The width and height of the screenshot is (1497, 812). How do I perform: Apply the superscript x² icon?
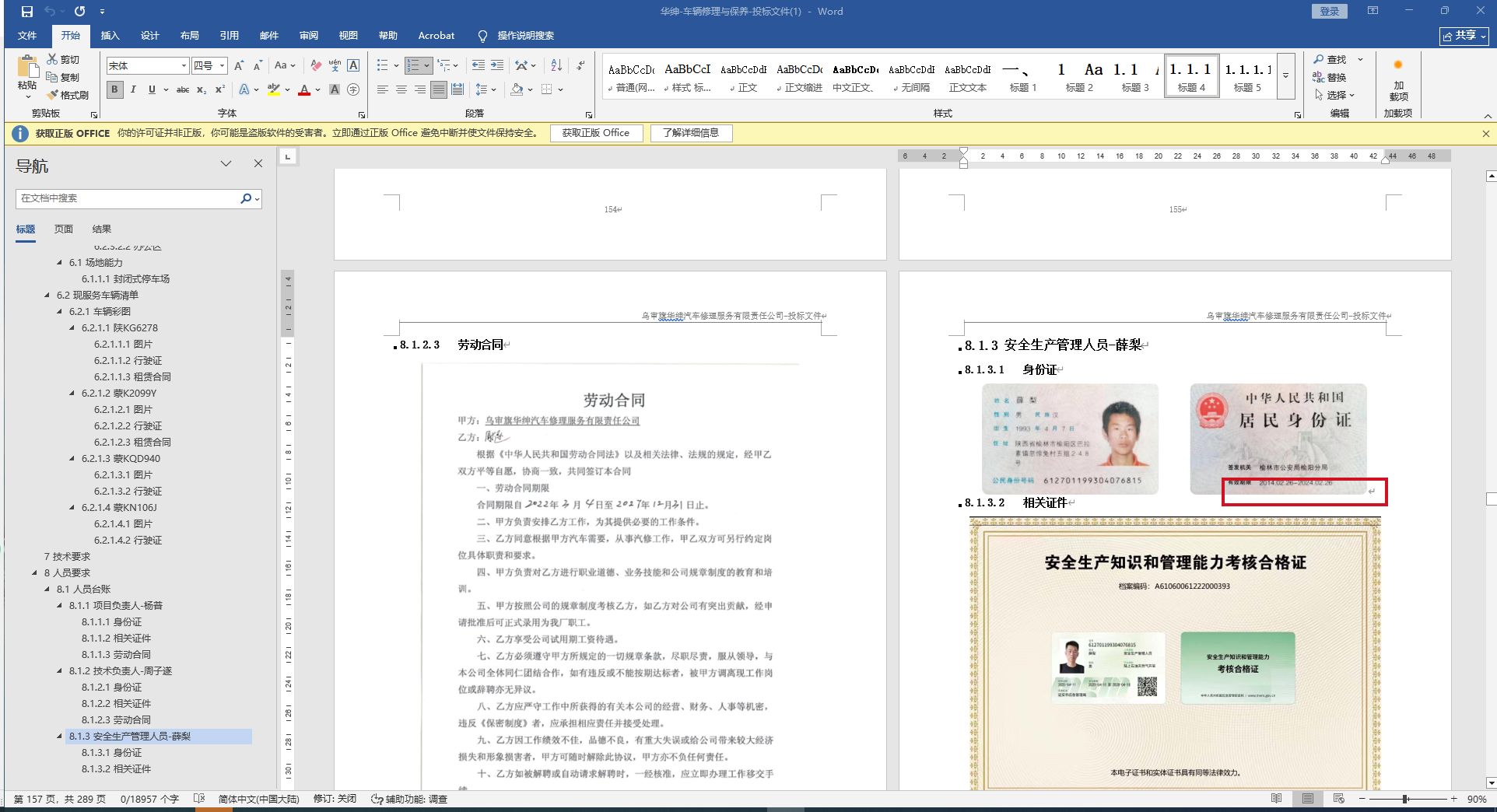[x=220, y=90]
